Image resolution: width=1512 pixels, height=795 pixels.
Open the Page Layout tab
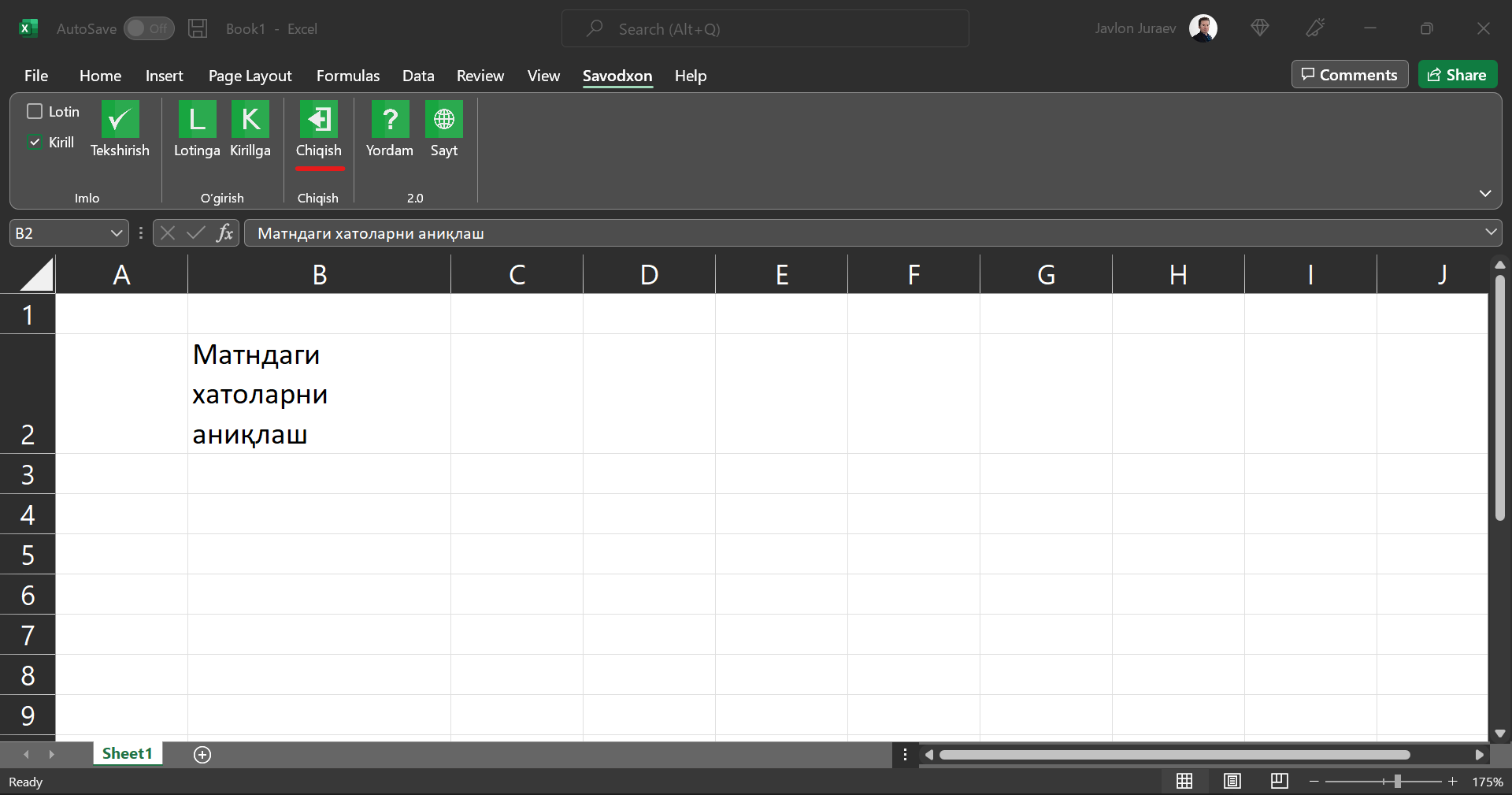[x=250, y=76]
